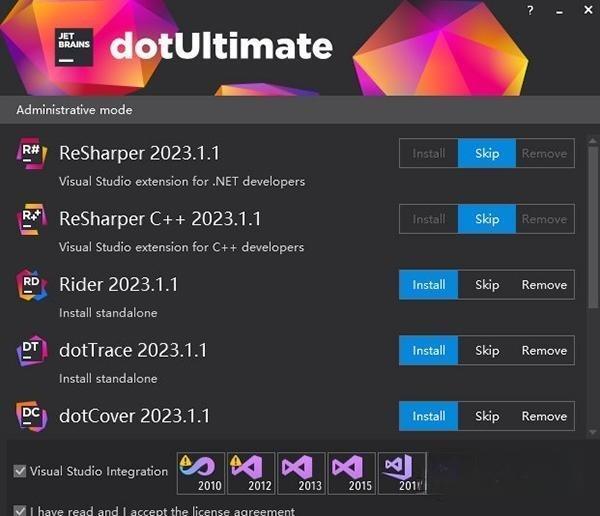This screenshot has height=516, width=600.
Task: Choose Skip for dotCover 2023.1.1
Action: [487, 416]
